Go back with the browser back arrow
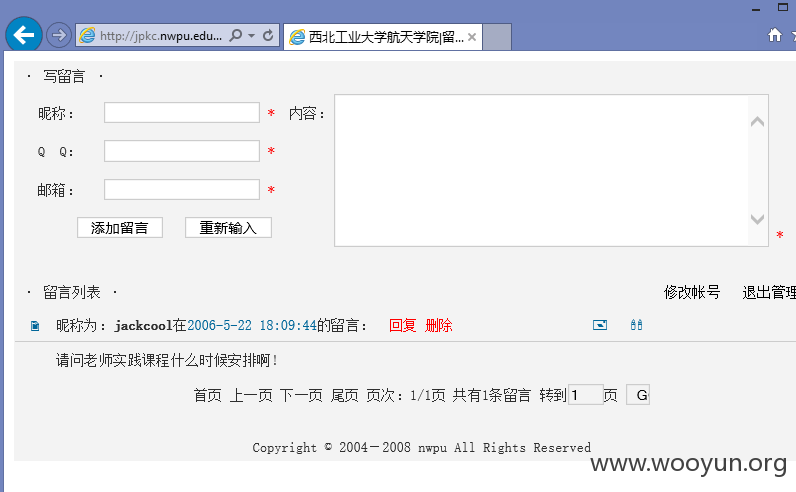 click(x=23, y=35)
